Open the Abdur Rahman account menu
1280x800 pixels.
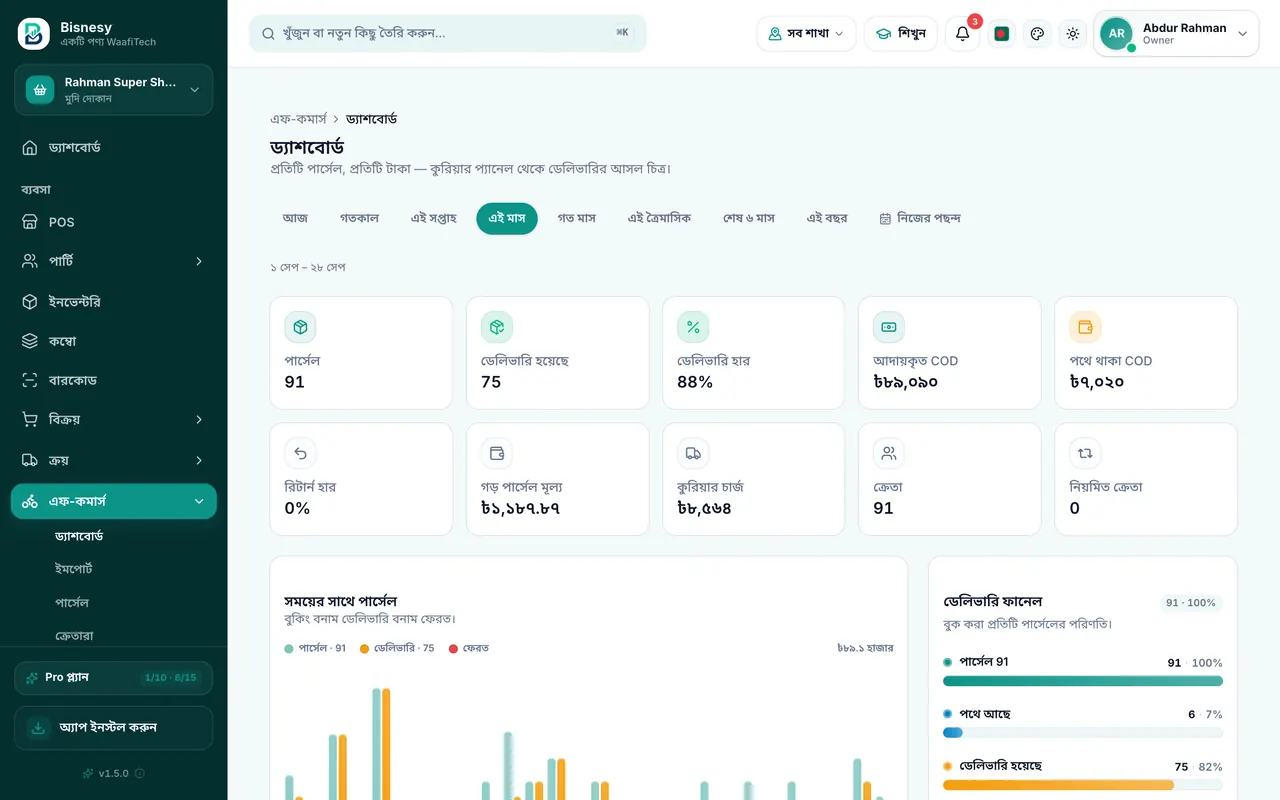[x=1176, y=34]
